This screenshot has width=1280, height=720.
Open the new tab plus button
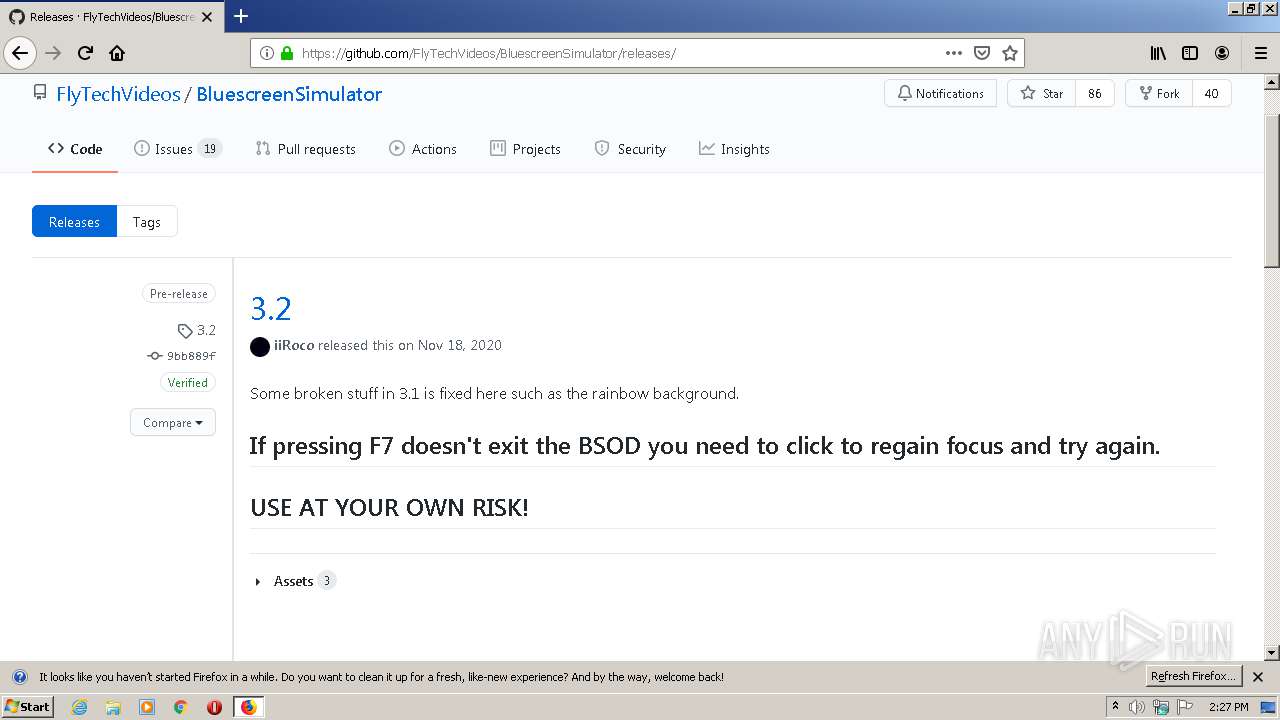(241, 16)
